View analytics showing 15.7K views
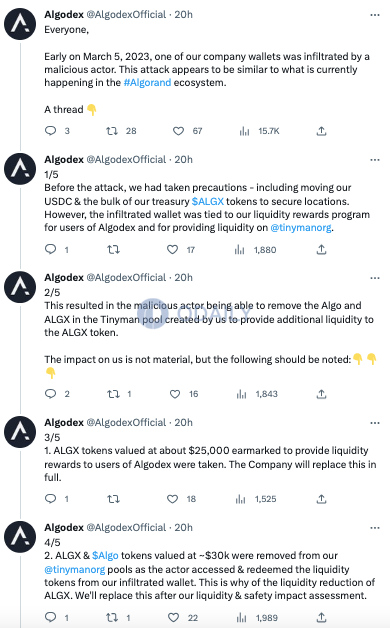Viewport: 390px width, 628px height. click(259, 131)
